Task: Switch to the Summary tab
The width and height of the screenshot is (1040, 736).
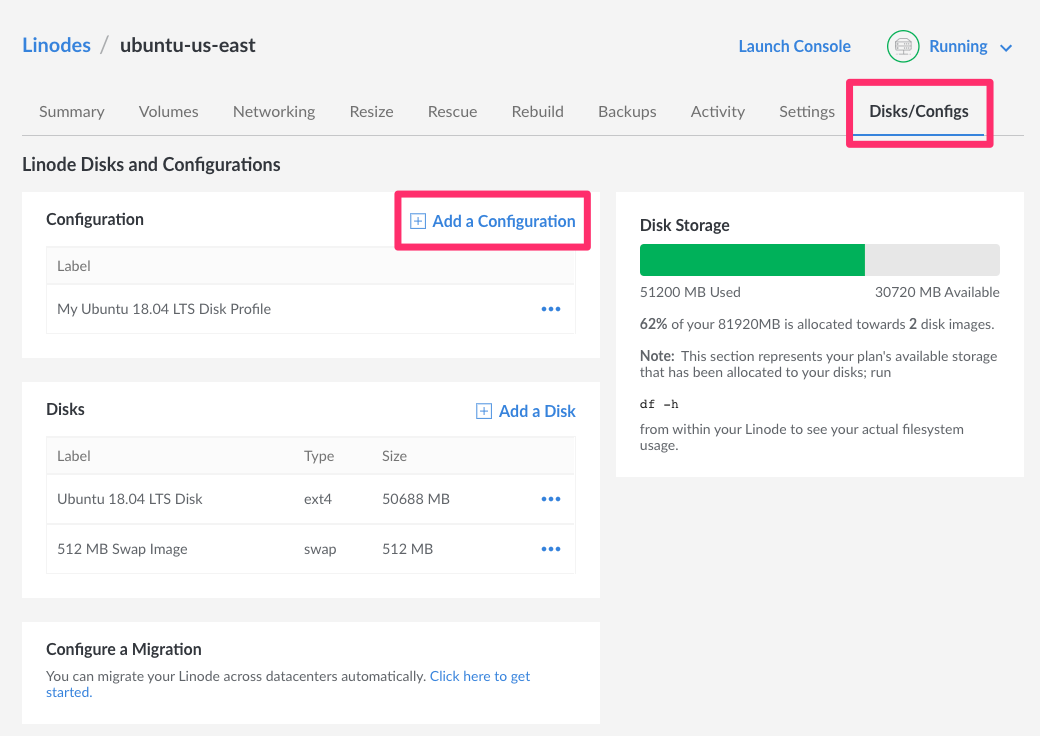Action: [71, 111]
